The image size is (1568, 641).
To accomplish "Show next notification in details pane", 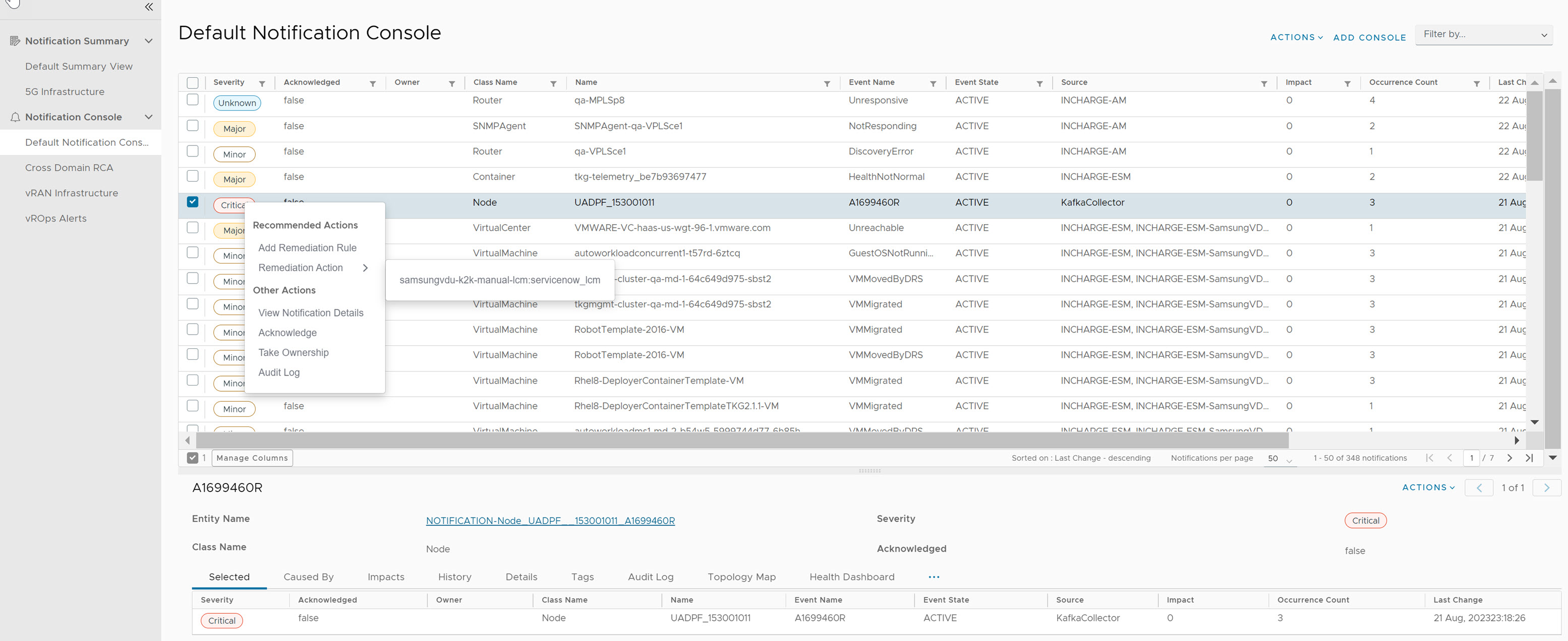I will tap(1547, 488).
